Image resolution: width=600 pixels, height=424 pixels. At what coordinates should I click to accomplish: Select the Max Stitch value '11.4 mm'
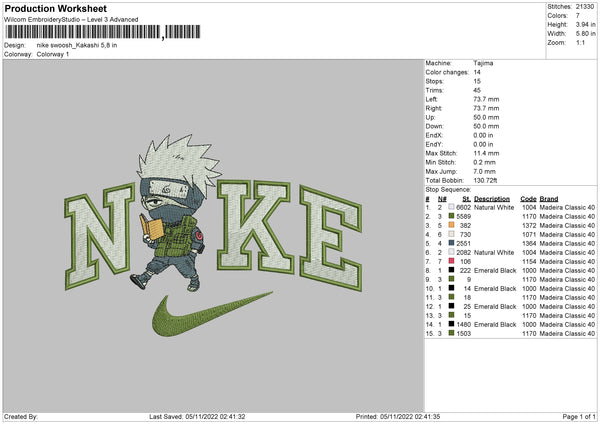coord(486,153)
